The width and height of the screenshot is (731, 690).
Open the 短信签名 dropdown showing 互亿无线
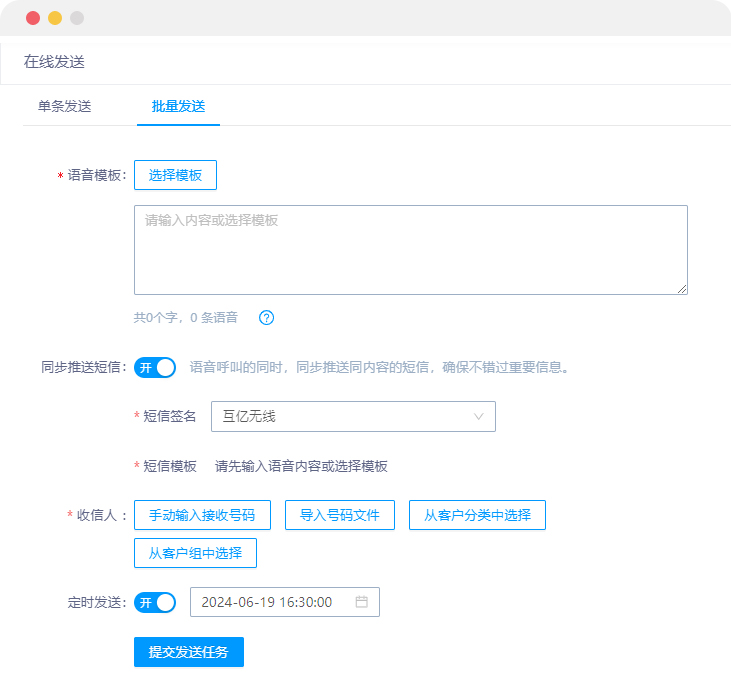pos(353,416)
